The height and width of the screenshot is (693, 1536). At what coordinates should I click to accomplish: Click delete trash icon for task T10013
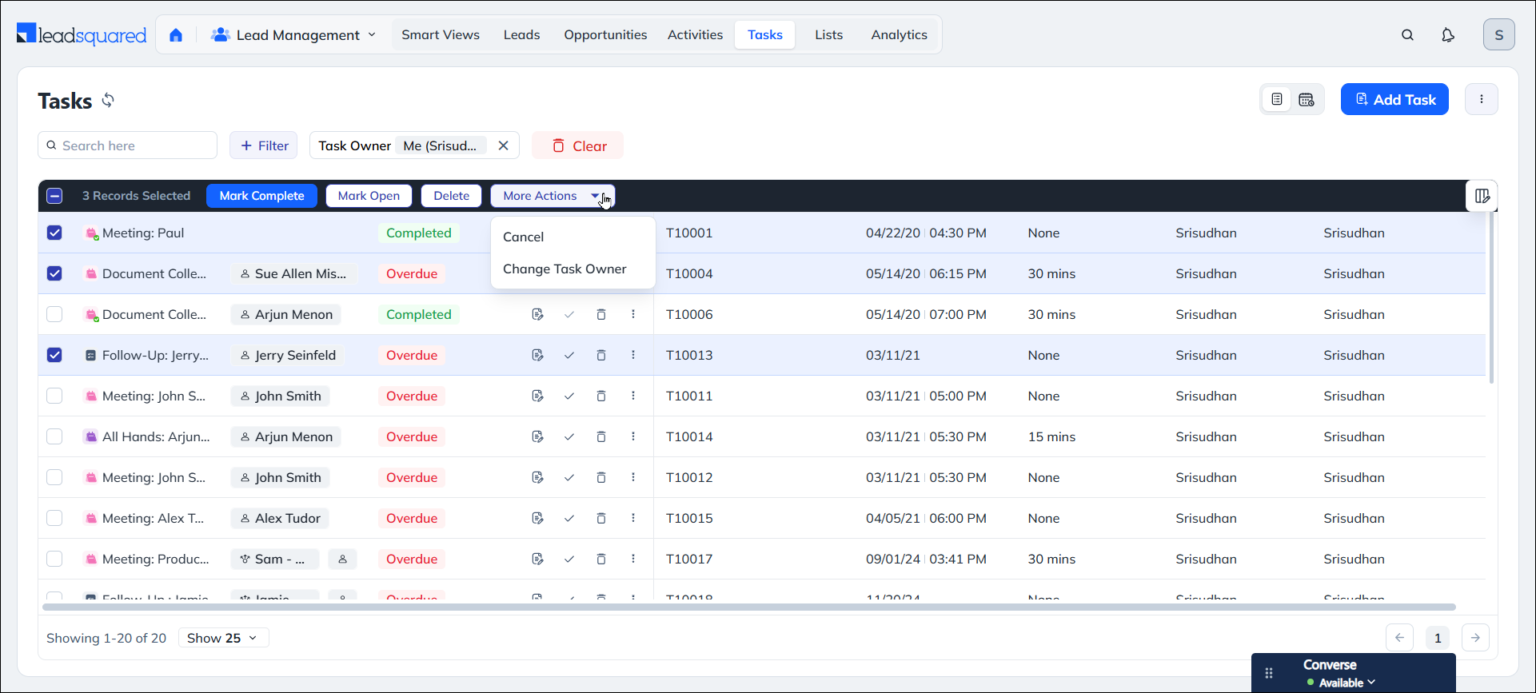(x=601, y=355)
